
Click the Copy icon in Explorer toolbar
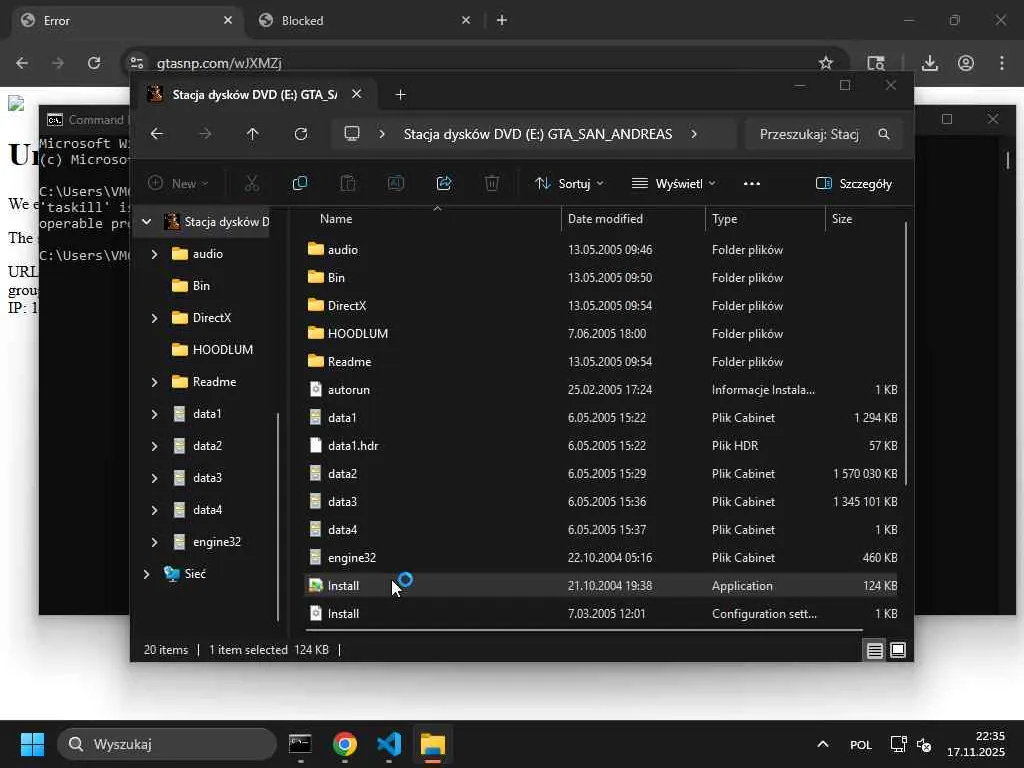pyautogui.click(x=299, y=183)
